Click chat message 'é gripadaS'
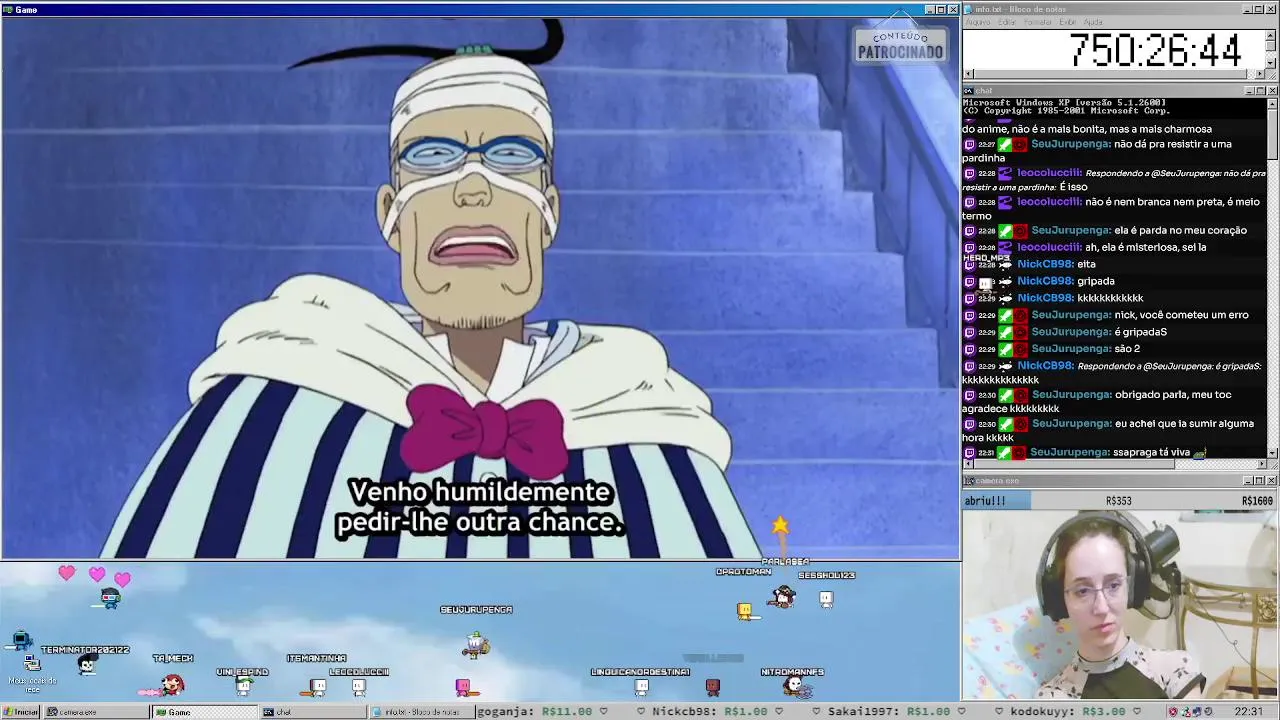Screen dimensions: 1280x720 (x=1140, y=332)
